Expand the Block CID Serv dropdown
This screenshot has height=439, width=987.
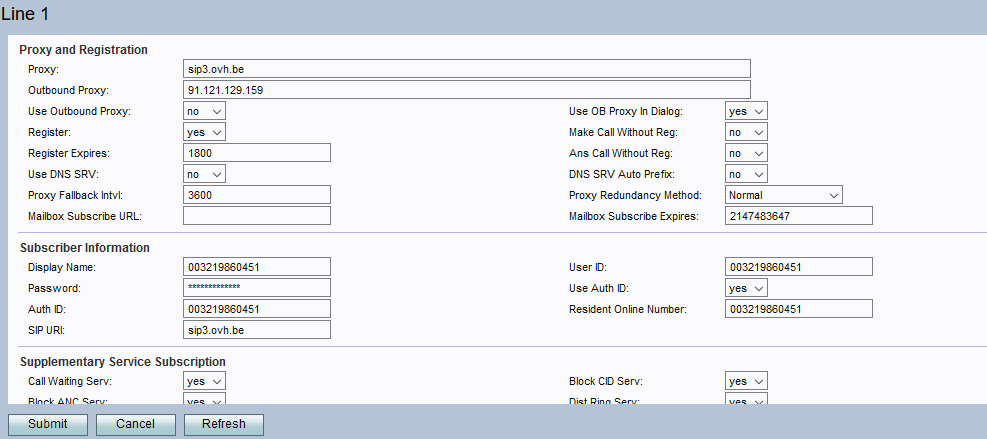pyautogui.click(x=746, y=381)
